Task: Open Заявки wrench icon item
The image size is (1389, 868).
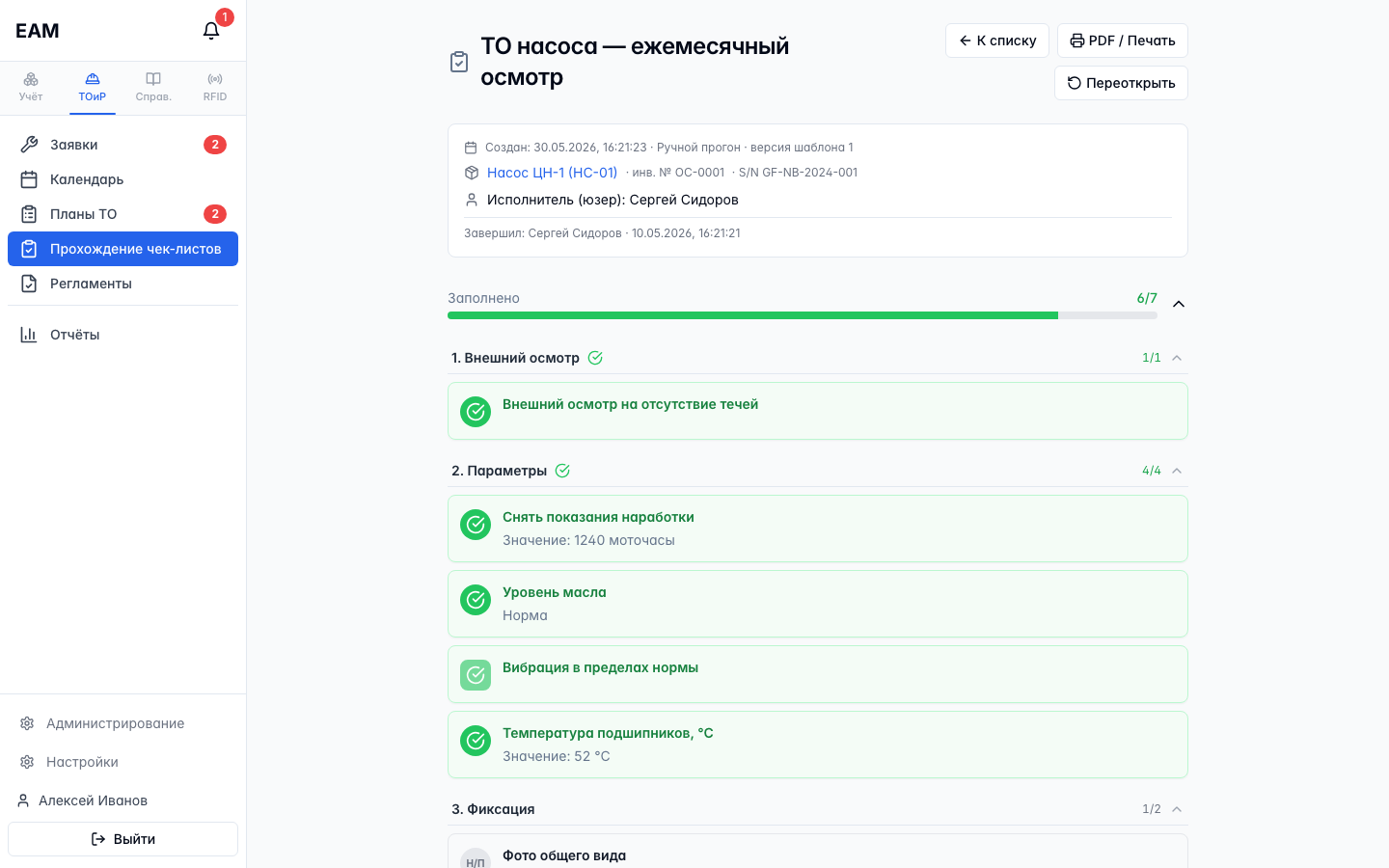Action: pos(29,145)
